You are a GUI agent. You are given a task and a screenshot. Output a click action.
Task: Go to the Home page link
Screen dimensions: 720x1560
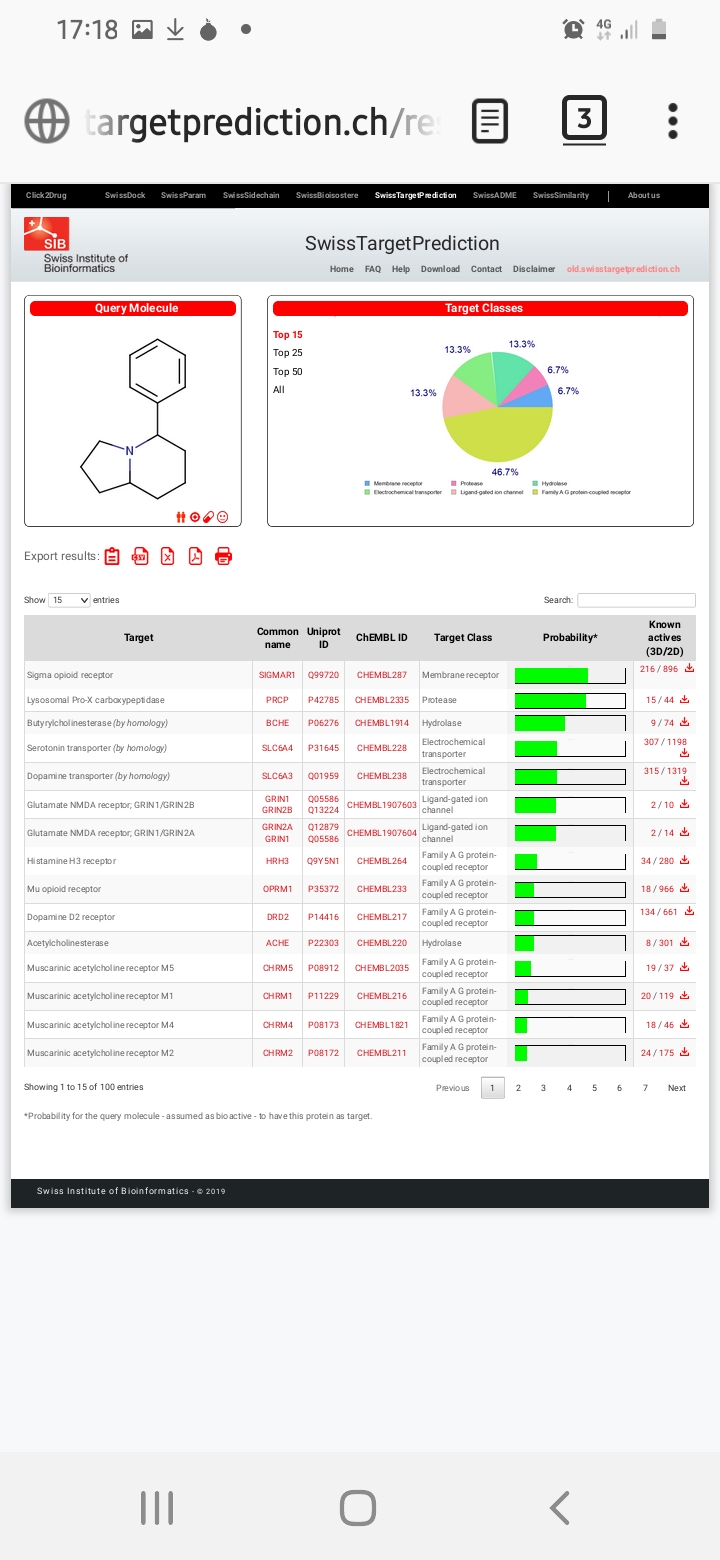(x=342, y=269)
